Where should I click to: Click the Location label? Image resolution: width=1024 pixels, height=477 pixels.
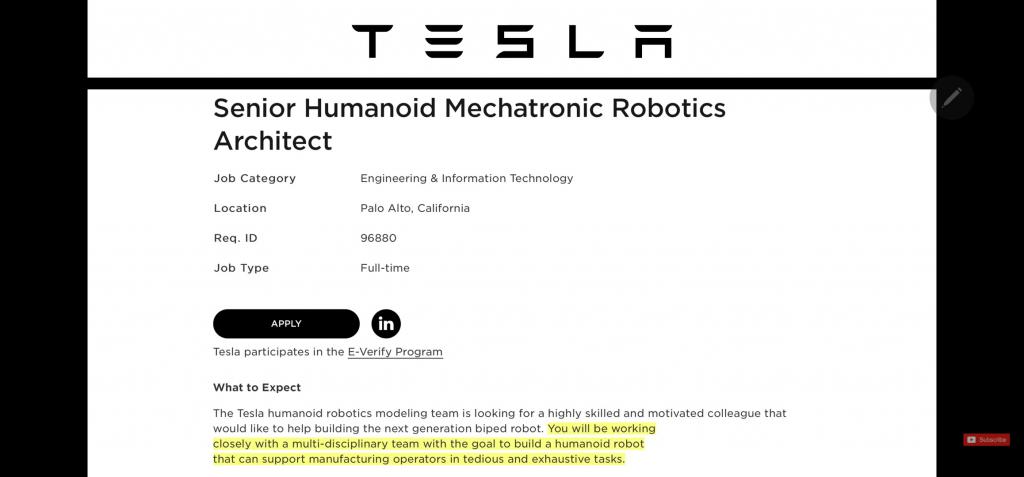240,208
